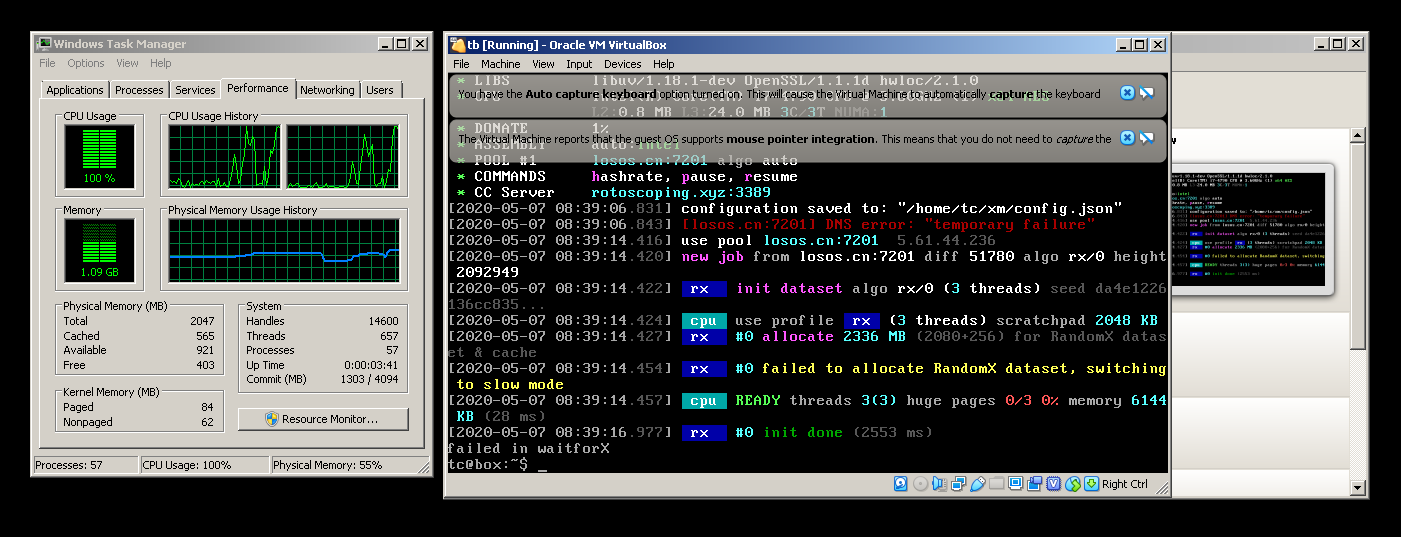Click the Resource Monitor button
This screenshot has height=537, width=1401.
[323, 419]
